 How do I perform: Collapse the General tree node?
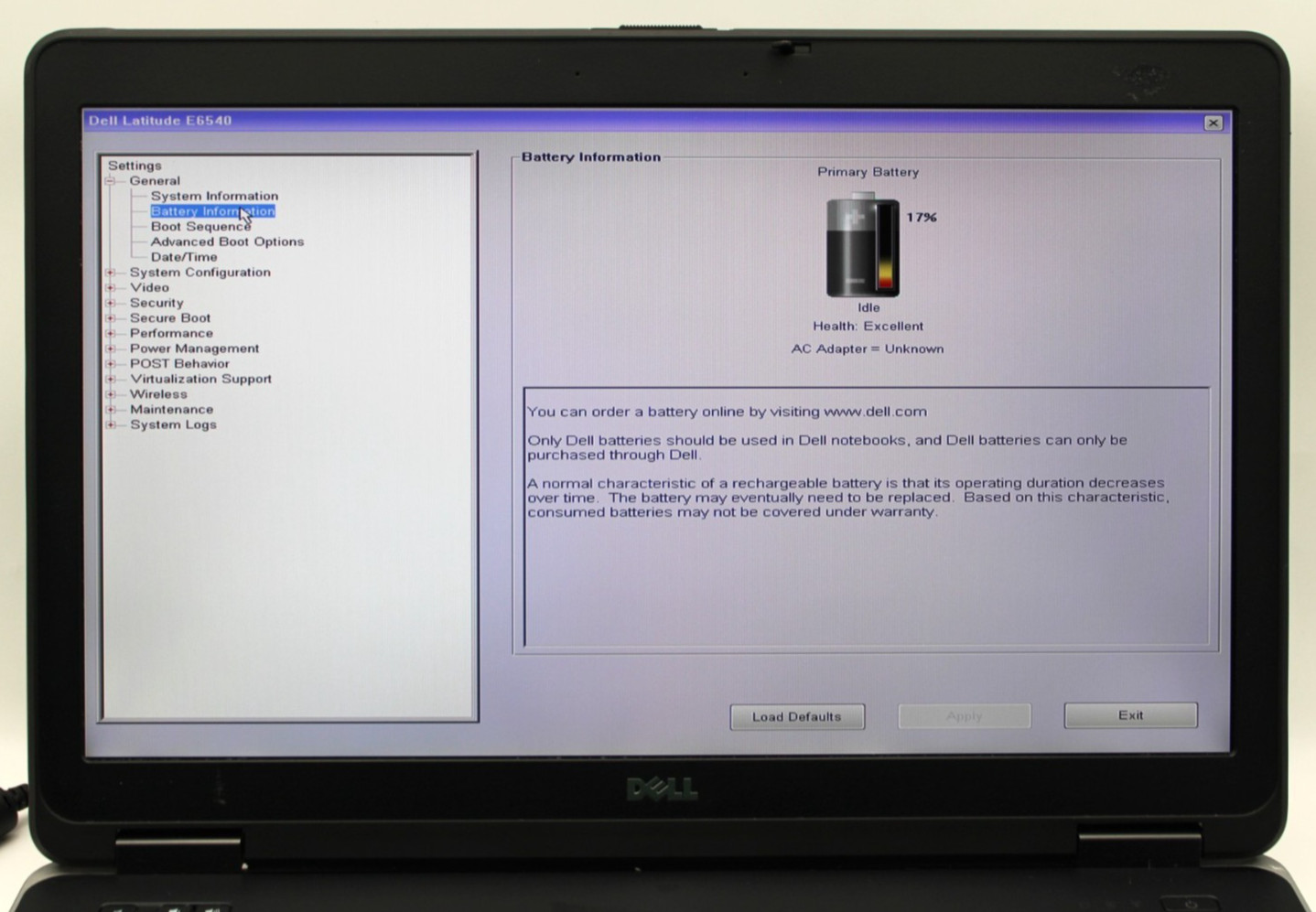pos(111,181)
